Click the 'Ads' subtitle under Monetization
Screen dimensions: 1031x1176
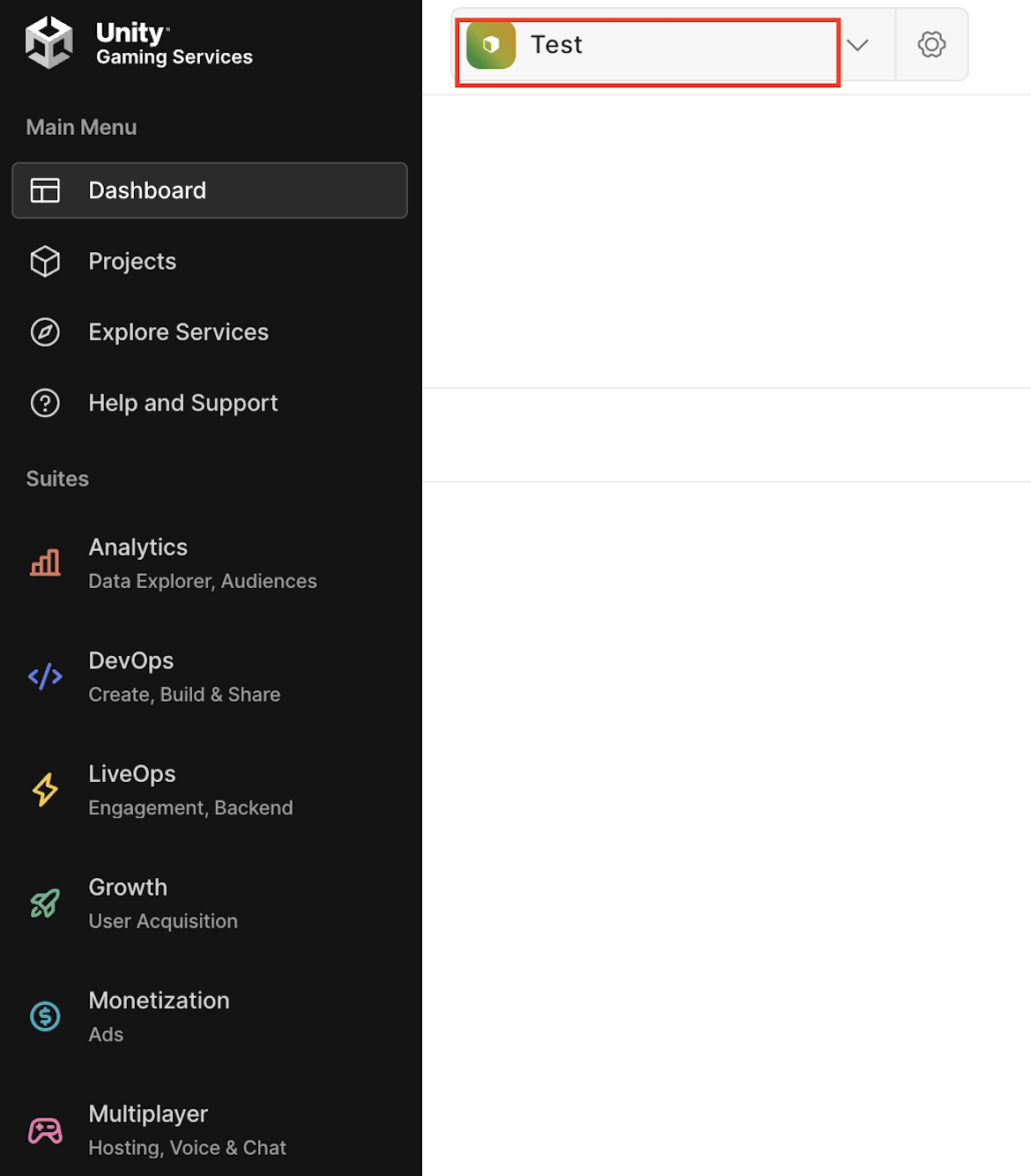click(x=106, y=1034)
